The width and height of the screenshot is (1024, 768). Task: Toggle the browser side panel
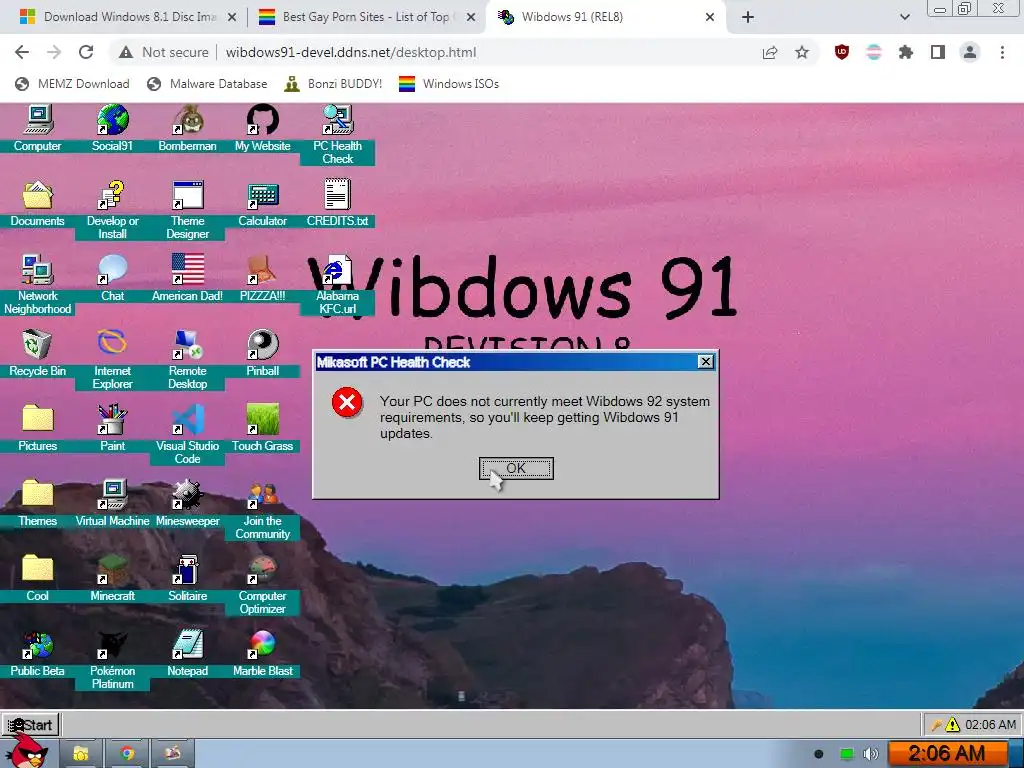(938, 52)
